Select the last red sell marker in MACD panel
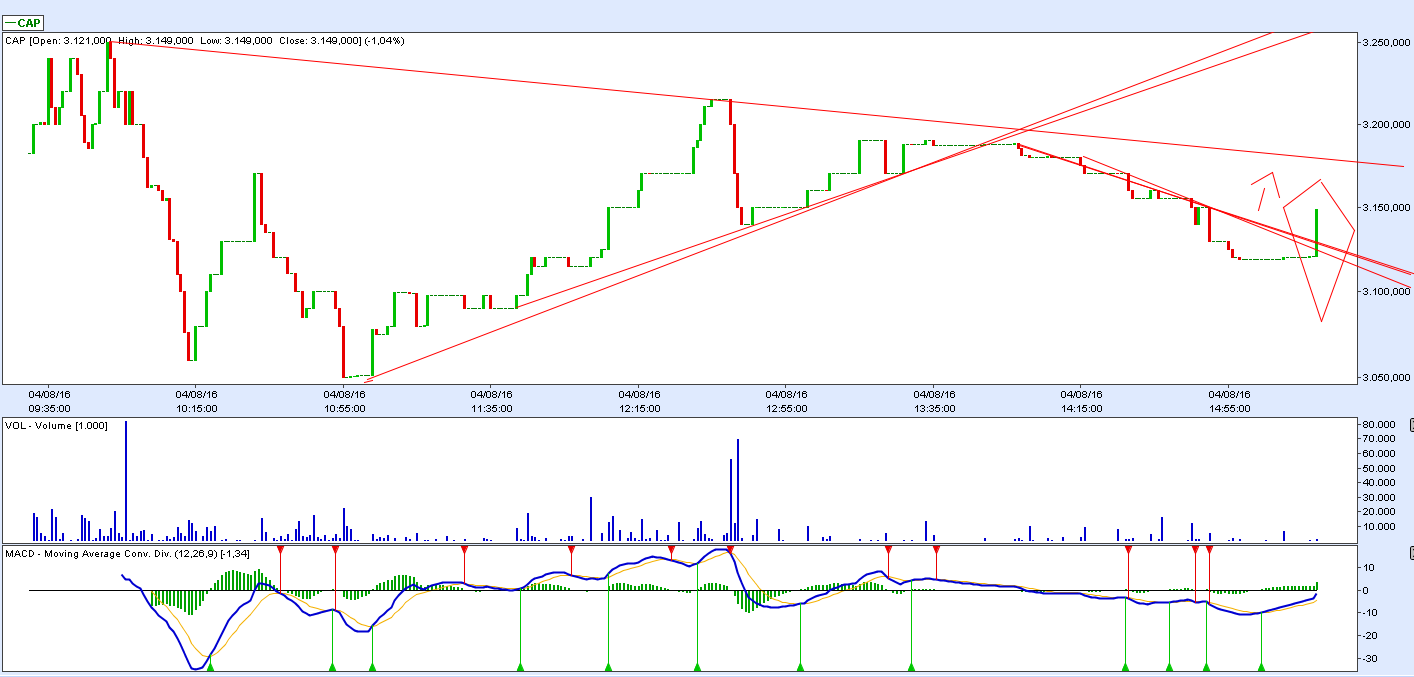 coord(1210,551)
